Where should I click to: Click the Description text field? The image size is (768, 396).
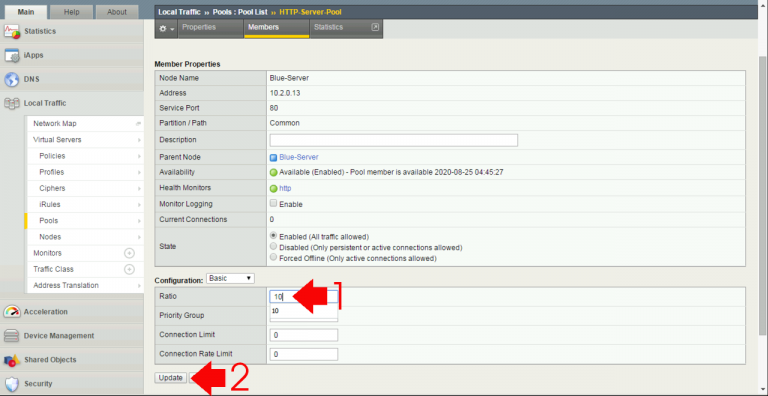pos(394,140)
